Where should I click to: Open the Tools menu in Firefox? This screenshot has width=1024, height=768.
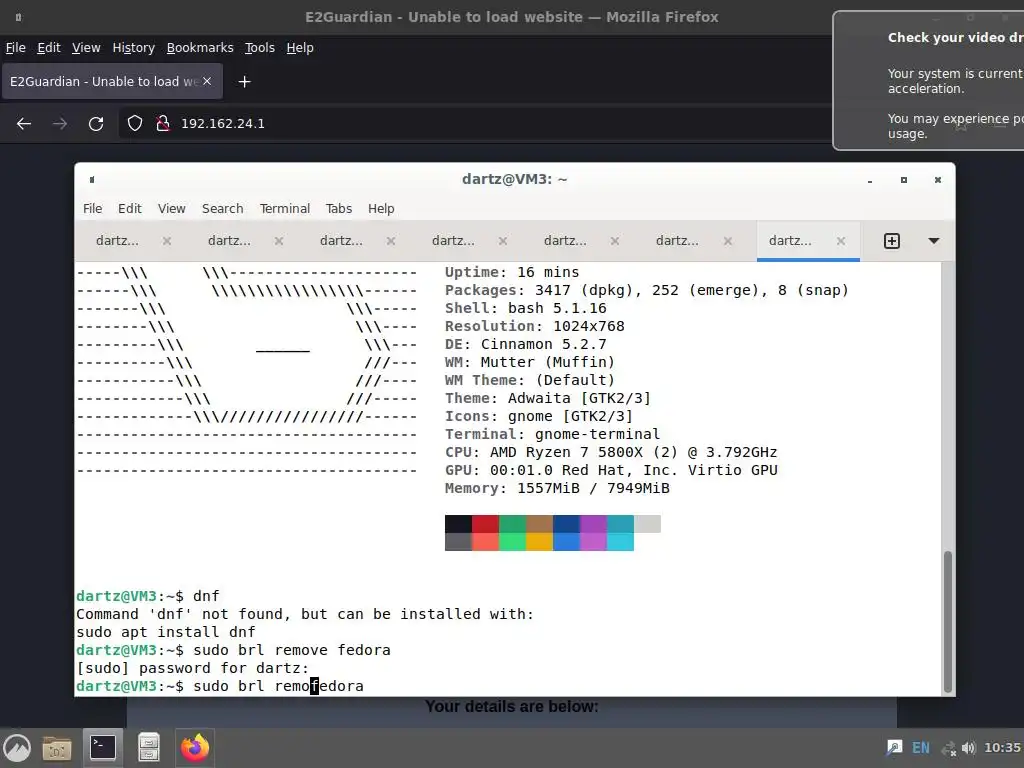260,48
